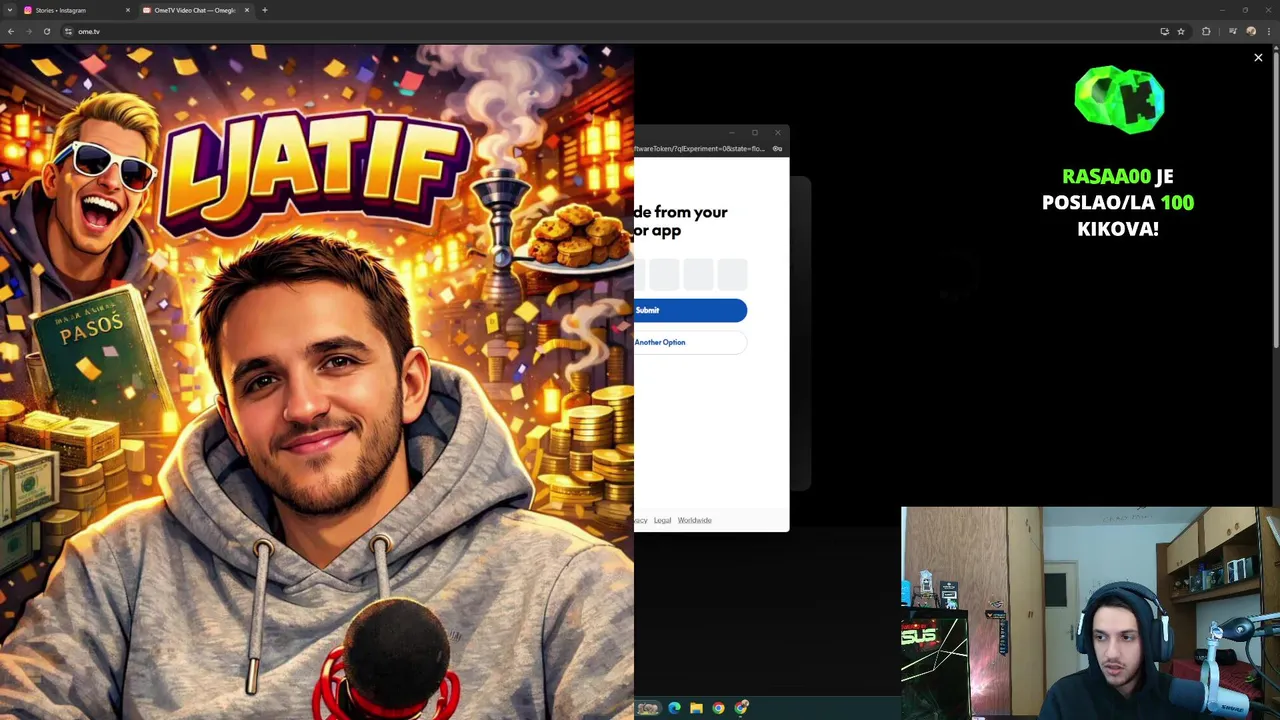1280x720 pixels.
Task: Click the last code digit box
Action: [x=732, y=274]
